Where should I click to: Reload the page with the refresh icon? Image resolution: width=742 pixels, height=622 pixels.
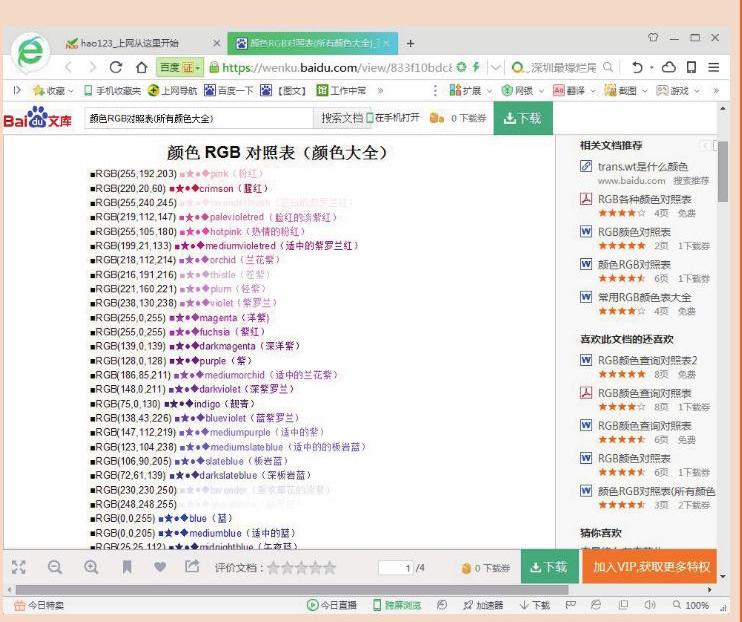point(116,67)
